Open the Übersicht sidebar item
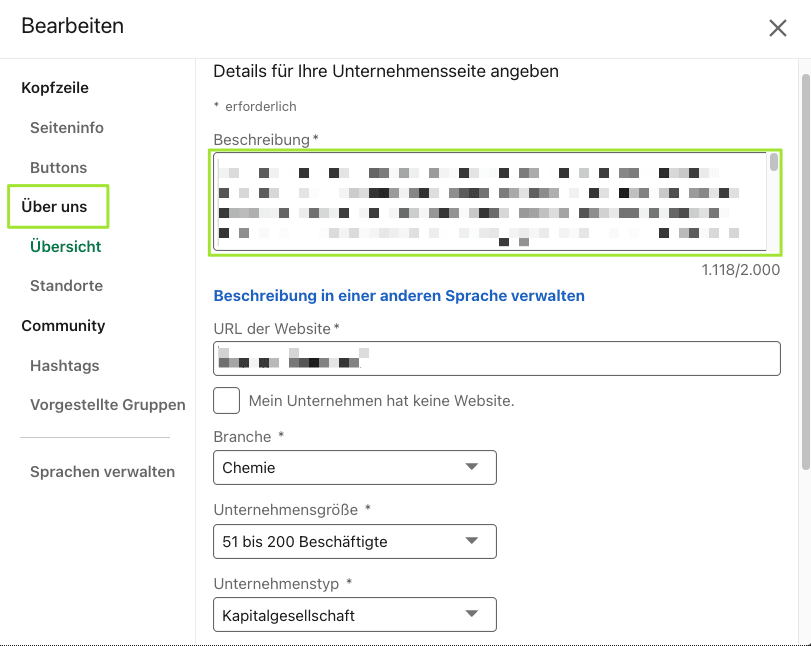 click(x=66, y=246)
